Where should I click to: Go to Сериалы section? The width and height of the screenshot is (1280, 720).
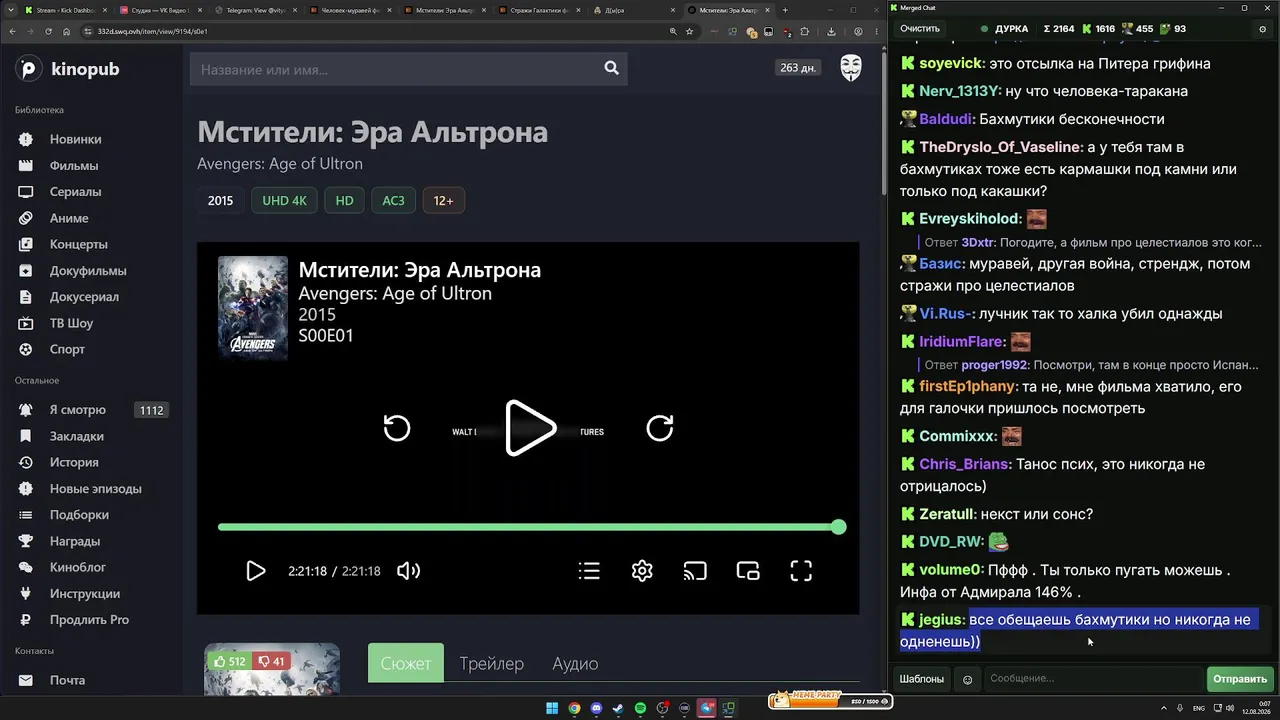tap(75, 191)
